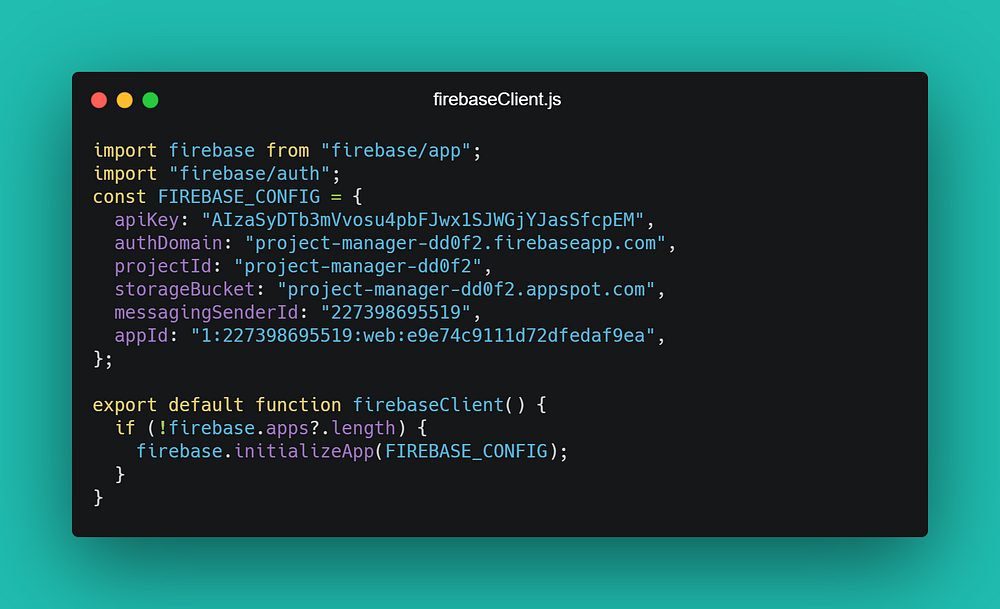Click the projectId value "project-manager-dd0f2"

coord(358,266)
